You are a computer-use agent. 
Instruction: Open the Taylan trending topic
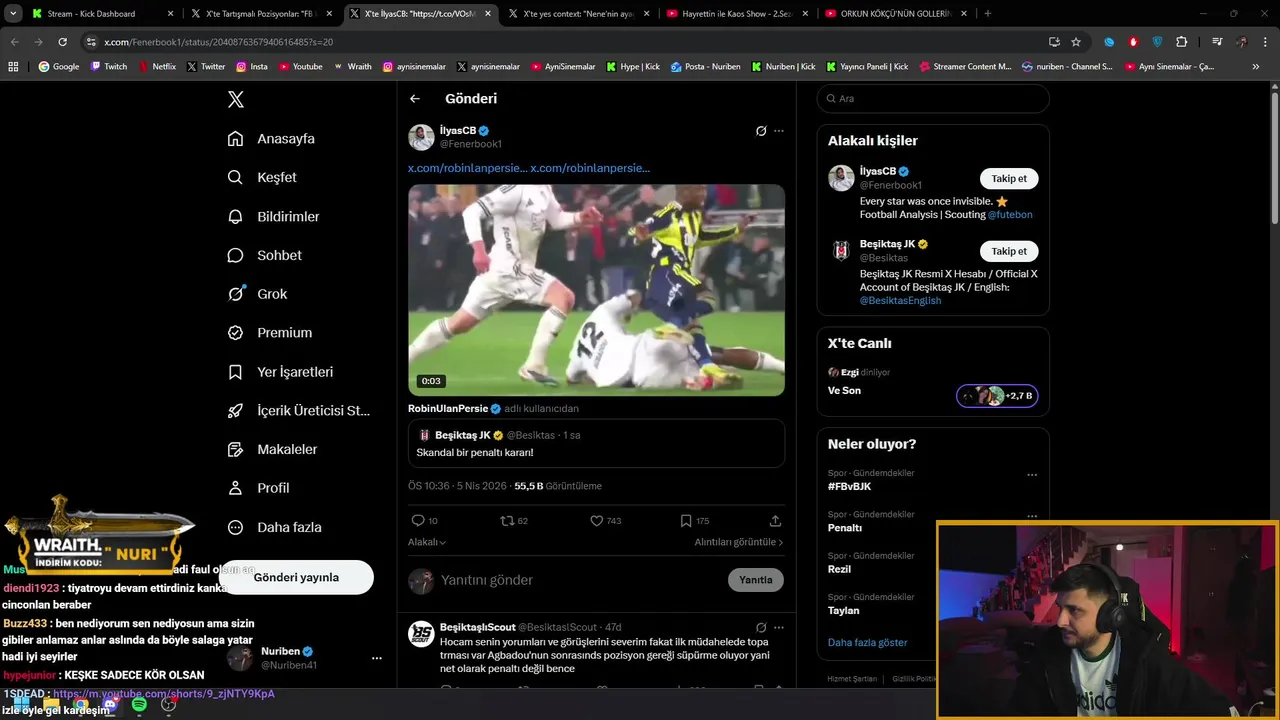[x=844, y=611]
